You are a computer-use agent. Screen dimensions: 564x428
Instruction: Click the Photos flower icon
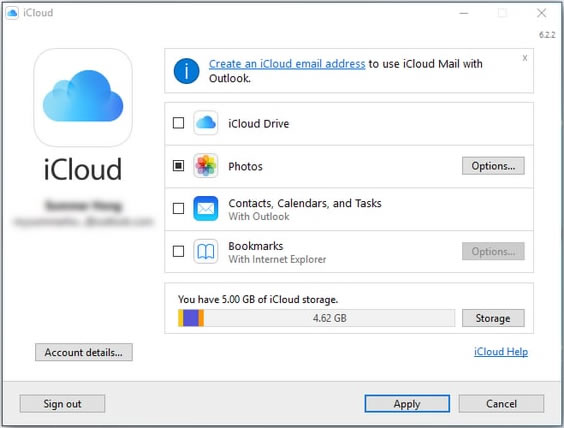point(206,166)
